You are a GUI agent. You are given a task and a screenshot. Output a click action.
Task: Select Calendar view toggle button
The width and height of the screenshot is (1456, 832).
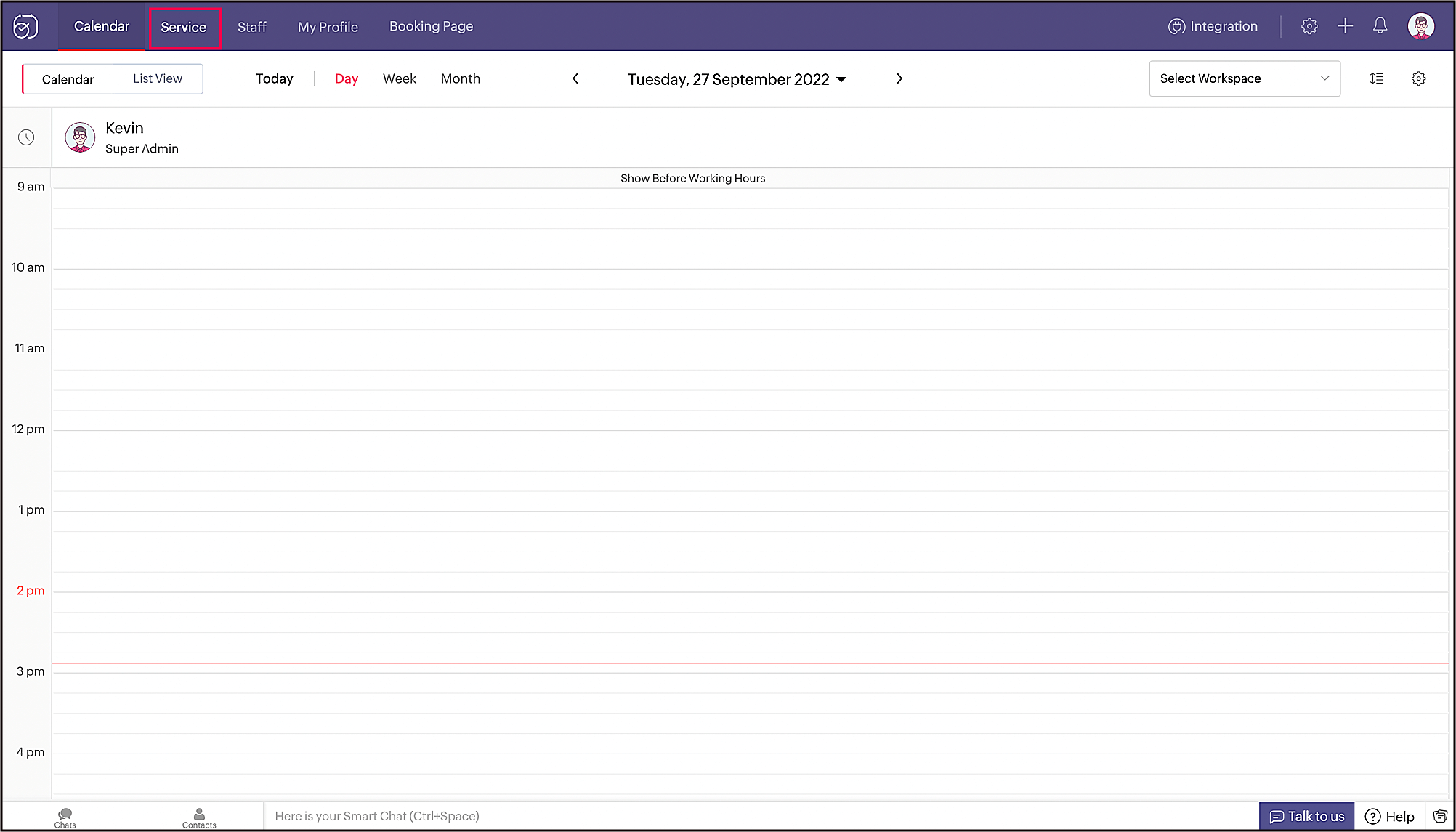(x=68, y=79)
